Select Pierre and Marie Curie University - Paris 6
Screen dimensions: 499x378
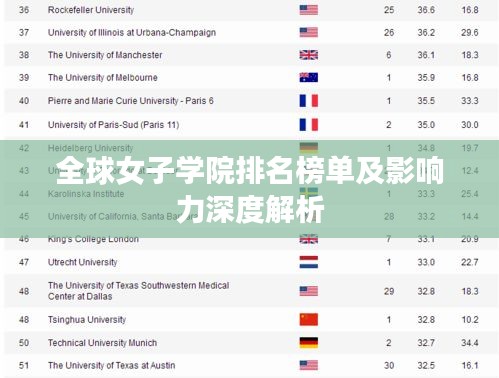[x=131, y=100]
